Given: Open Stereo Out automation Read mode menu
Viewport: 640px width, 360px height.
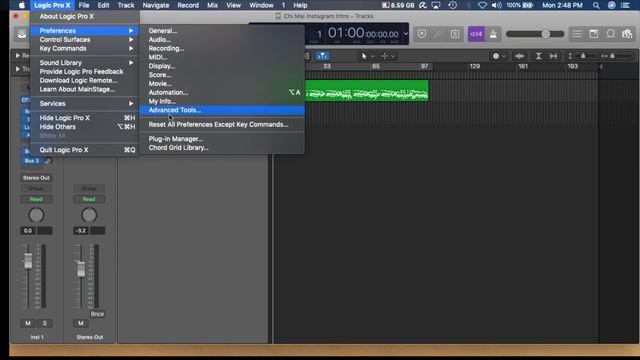Looking at the screenshot, I should [x=89, y=199].
